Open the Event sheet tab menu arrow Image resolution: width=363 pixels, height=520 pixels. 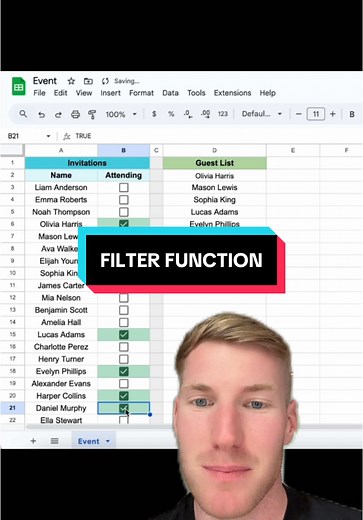(x=108, y=441)
